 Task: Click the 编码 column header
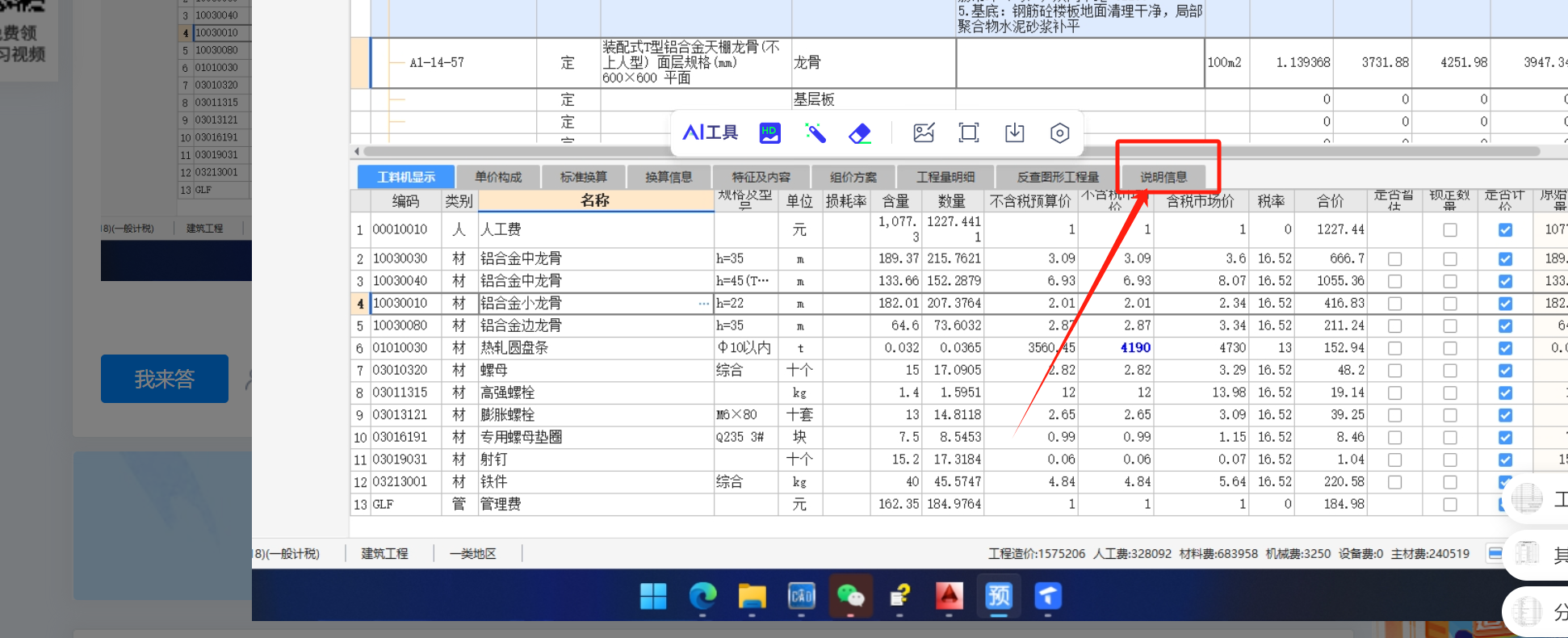(x=406, y=201)
